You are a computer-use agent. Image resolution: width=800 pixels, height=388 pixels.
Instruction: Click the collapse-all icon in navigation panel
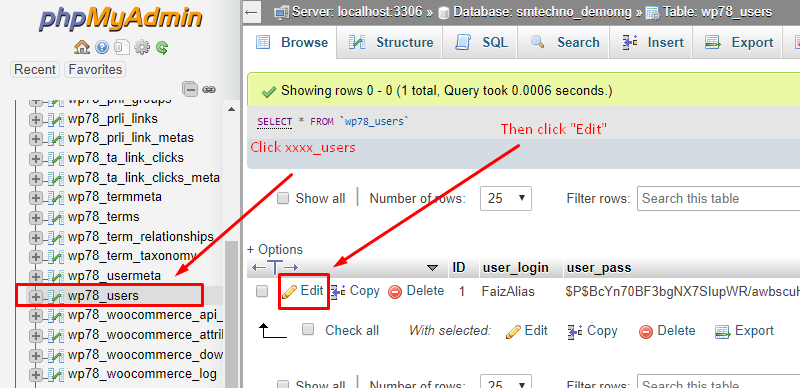(x=190, y=89)
